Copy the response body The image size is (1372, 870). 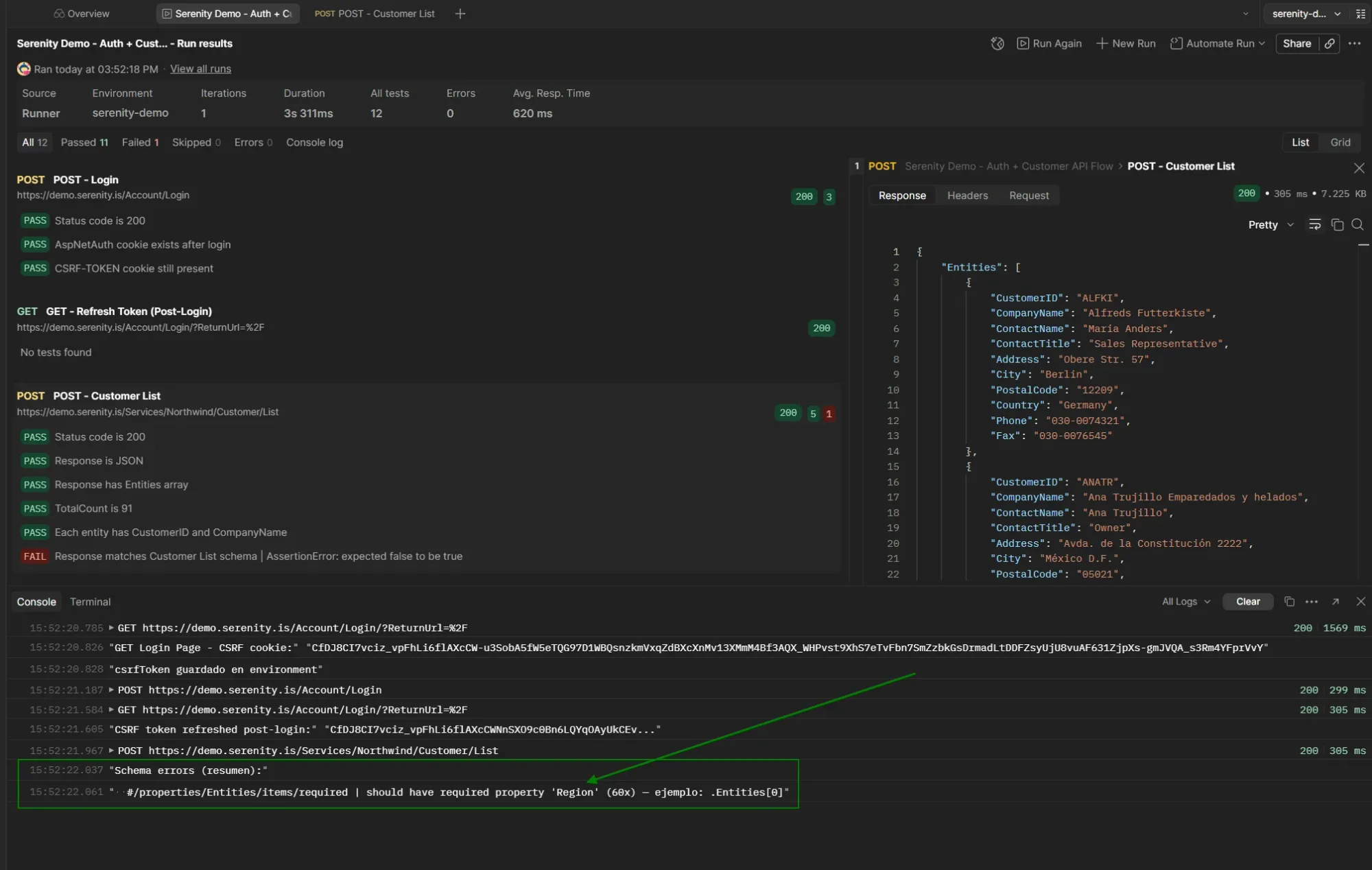[x=1337, y=224]
